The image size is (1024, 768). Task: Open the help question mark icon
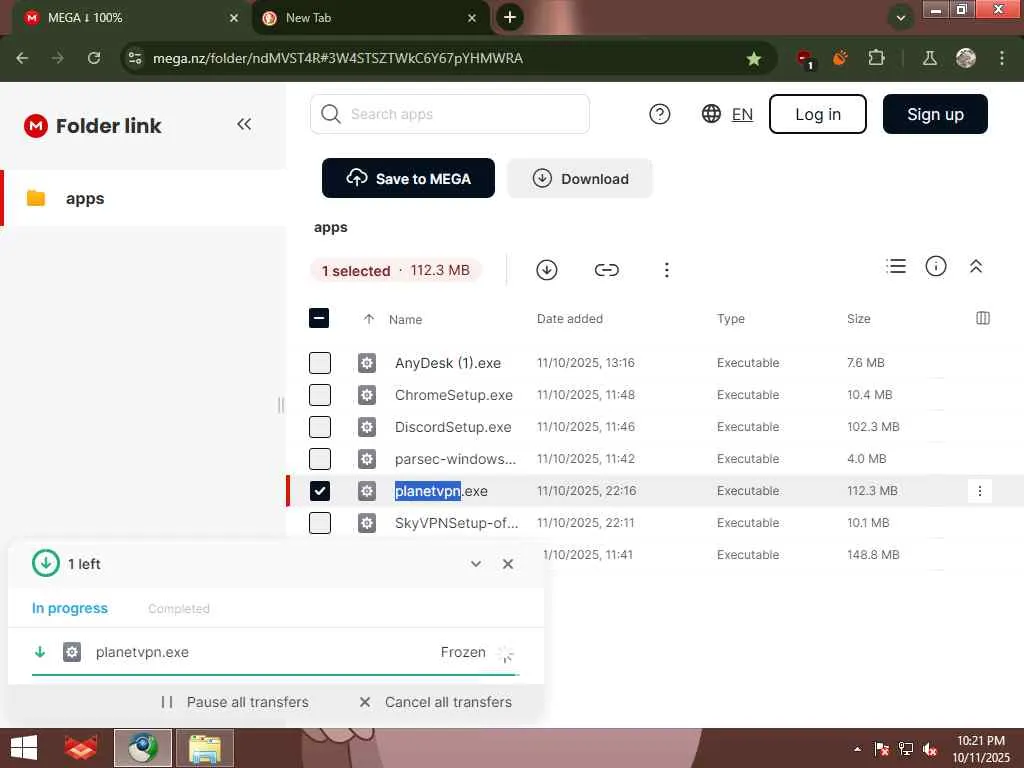point(660,114)
